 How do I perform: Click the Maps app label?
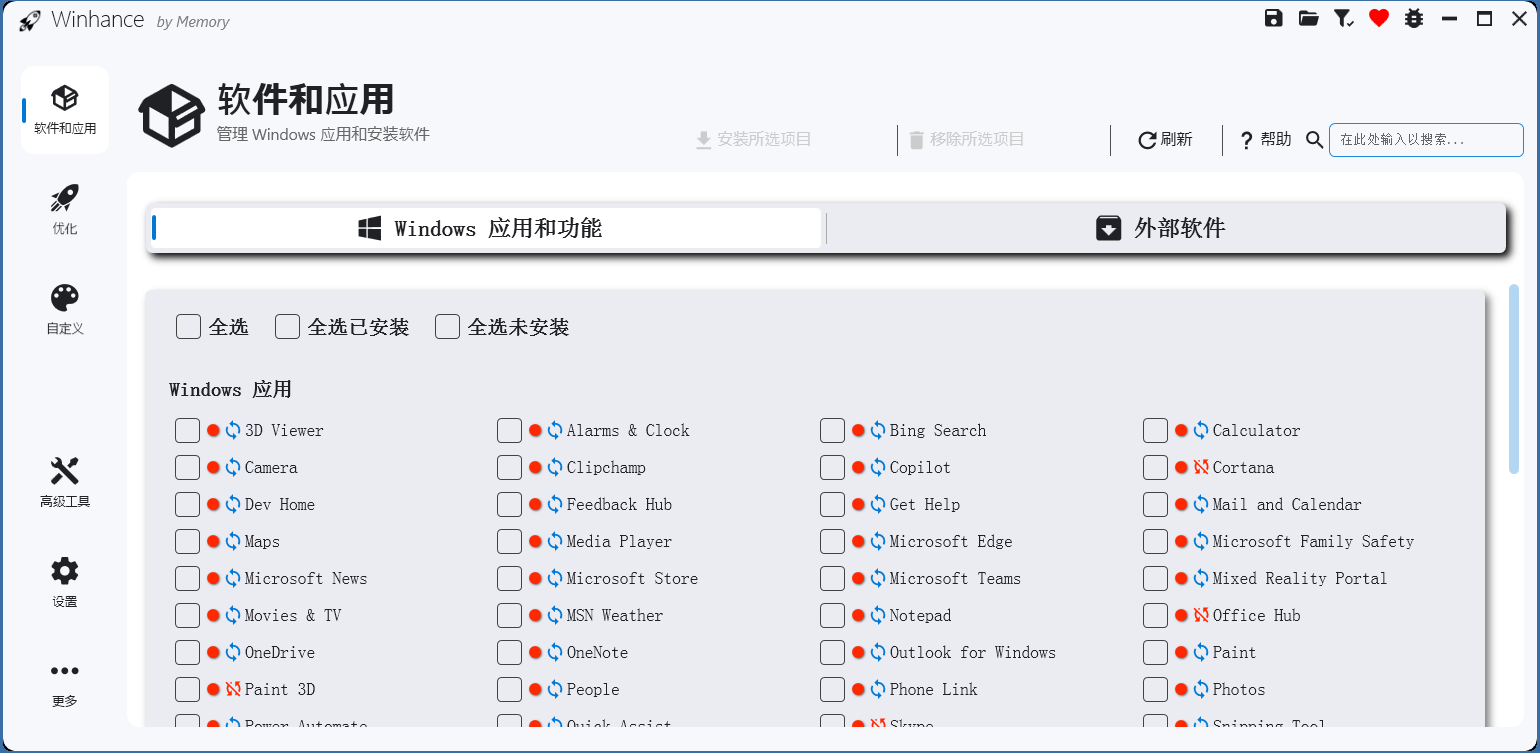pyautogui.click(x=262, y=542)
